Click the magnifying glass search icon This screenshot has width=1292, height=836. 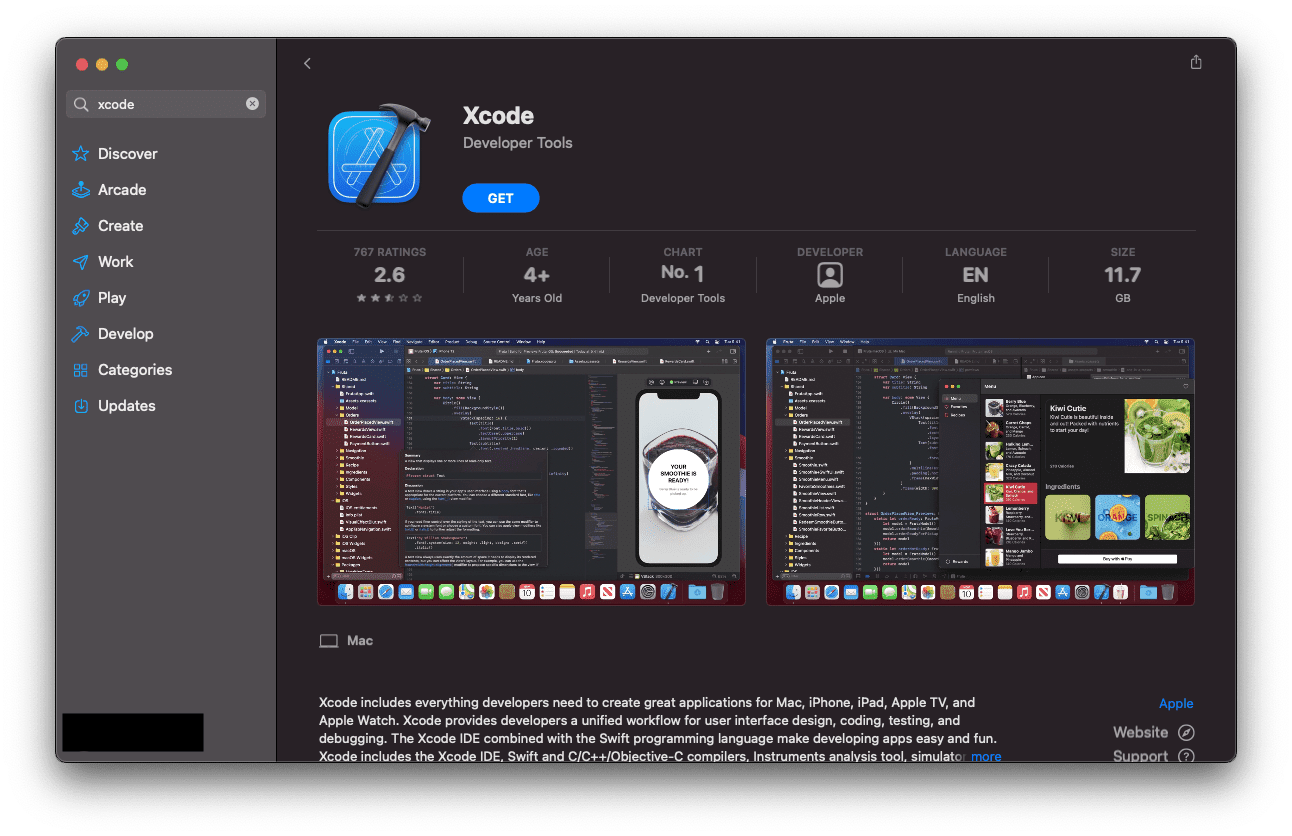click(82, 104)
